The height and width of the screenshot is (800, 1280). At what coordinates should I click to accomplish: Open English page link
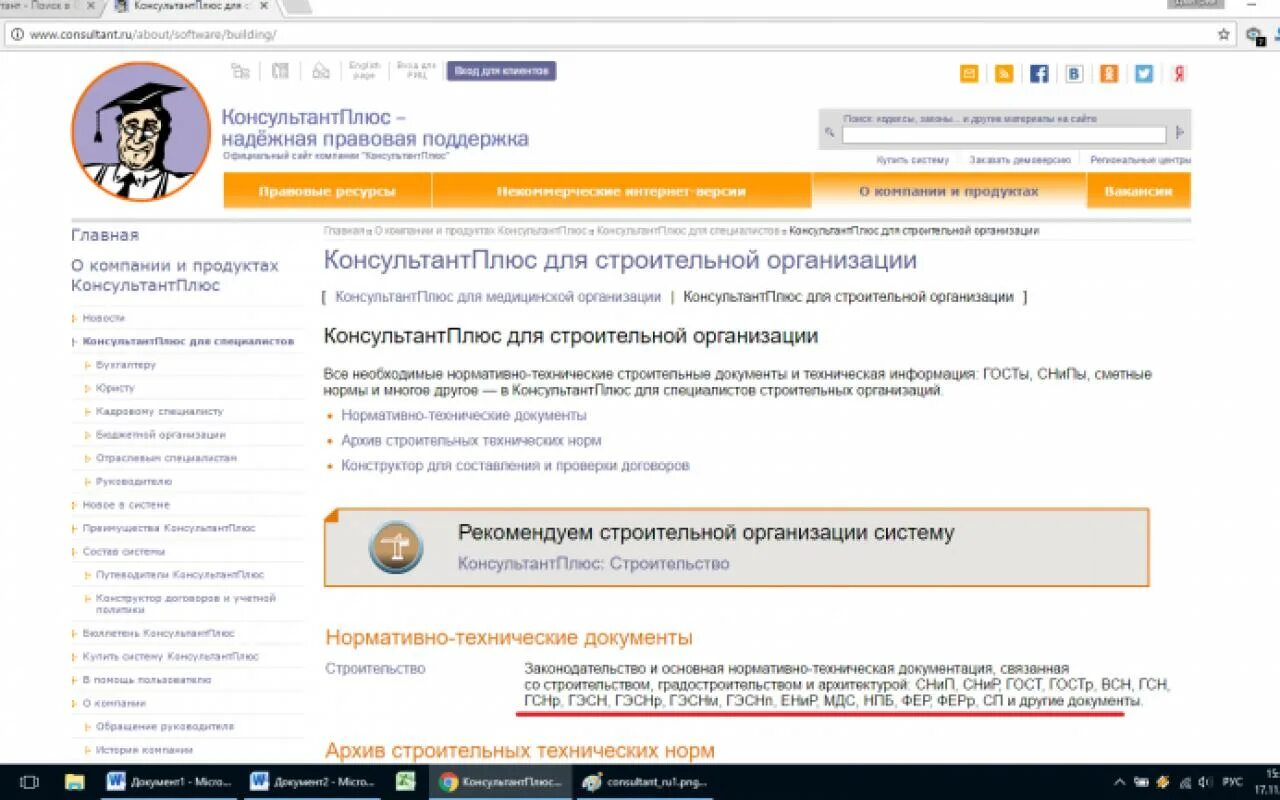[x=365, y=71]
